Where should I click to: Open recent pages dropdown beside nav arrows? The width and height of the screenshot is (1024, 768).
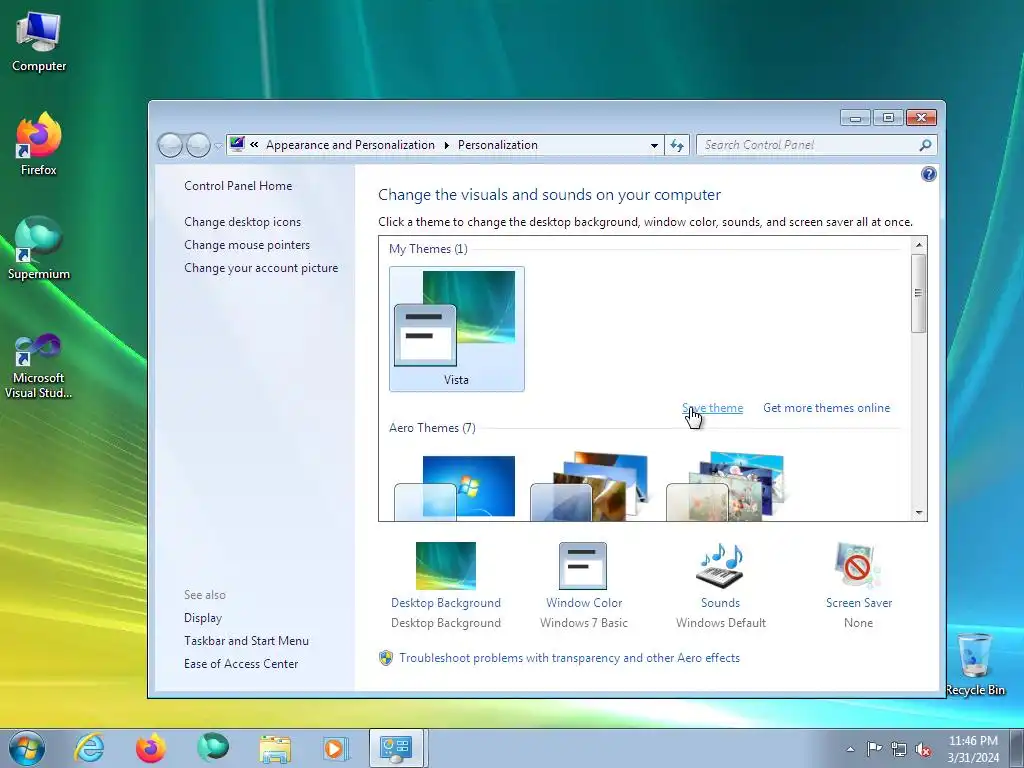point(217,146)
